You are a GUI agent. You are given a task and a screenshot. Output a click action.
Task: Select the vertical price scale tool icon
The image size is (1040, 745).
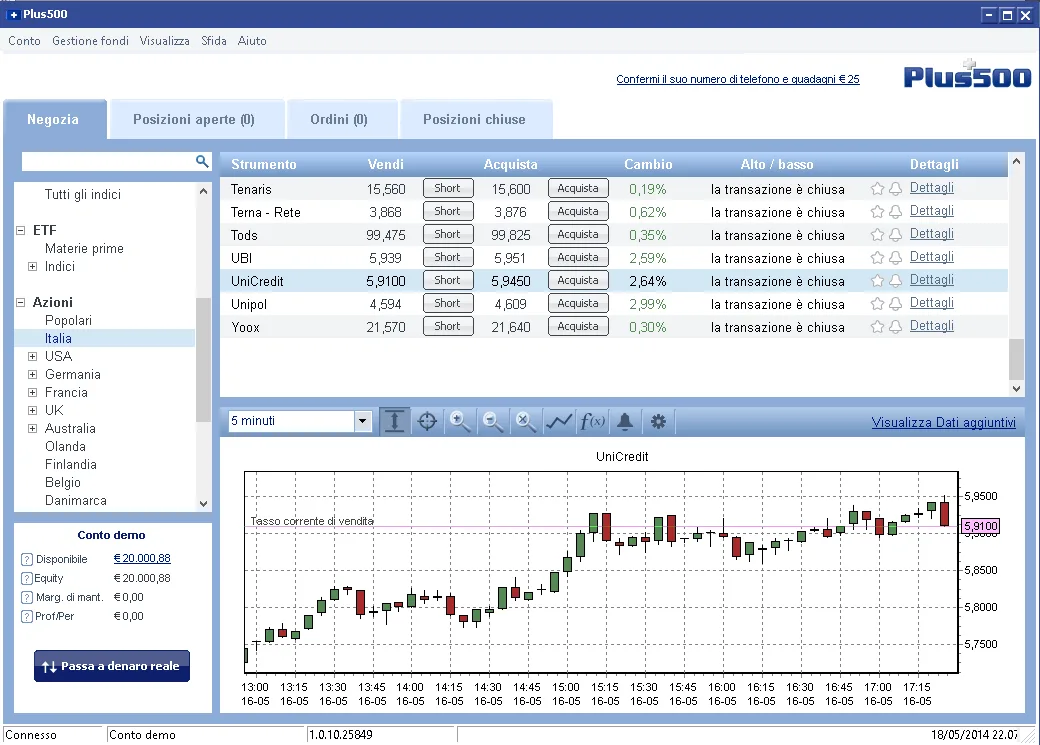394,421
